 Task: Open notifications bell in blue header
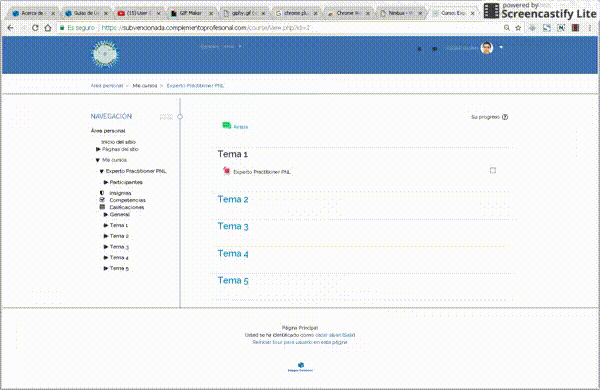420,49
